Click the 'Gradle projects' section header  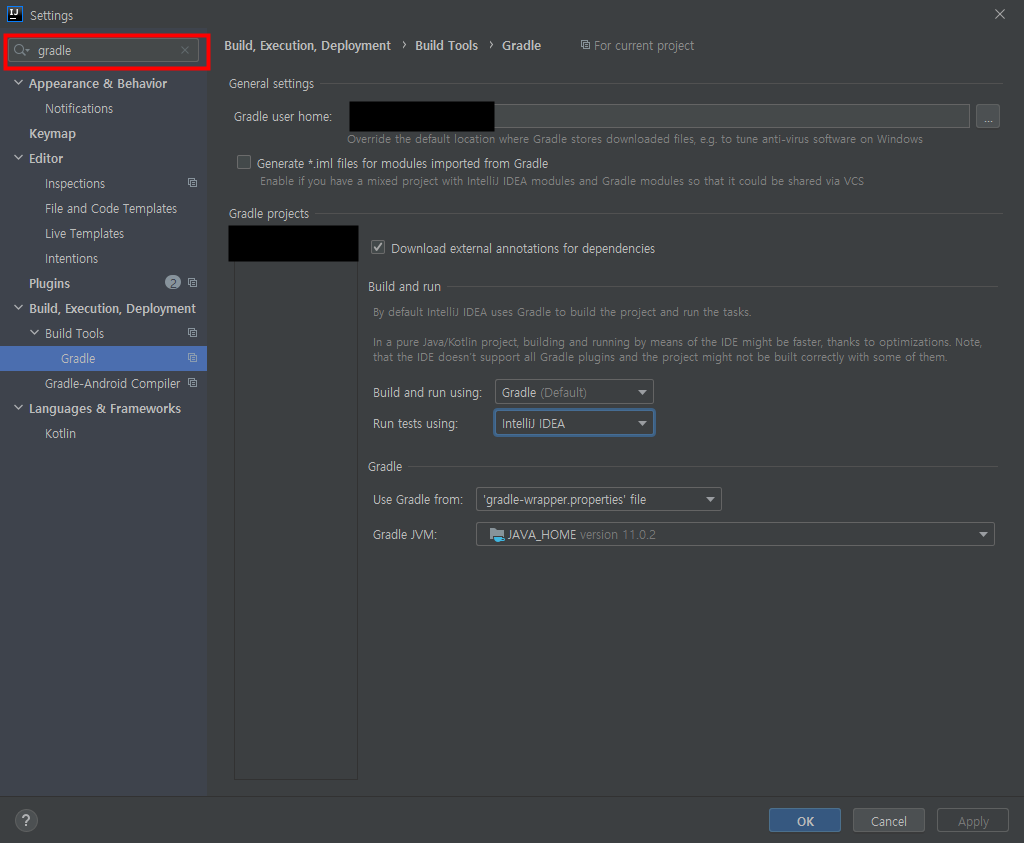coord(268,214)
